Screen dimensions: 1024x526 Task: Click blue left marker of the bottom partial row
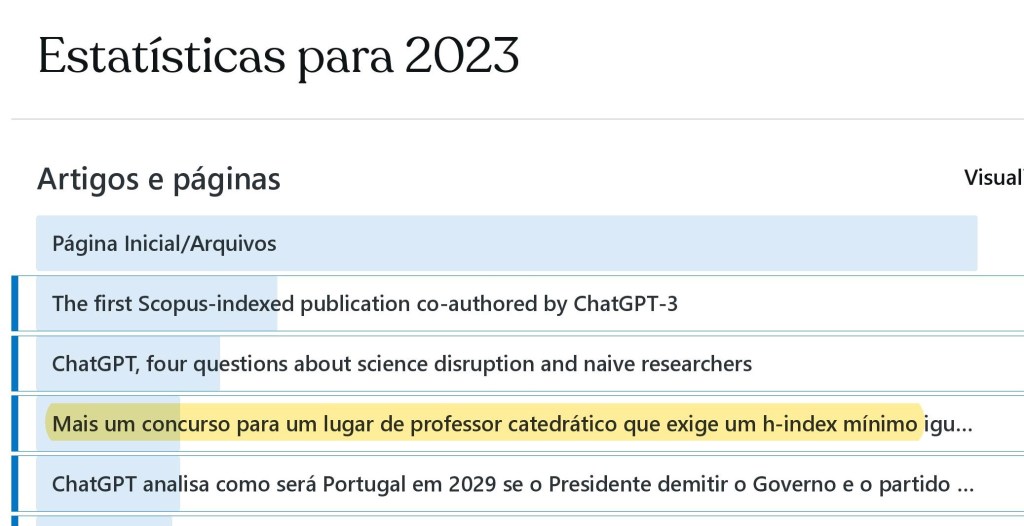15,520
